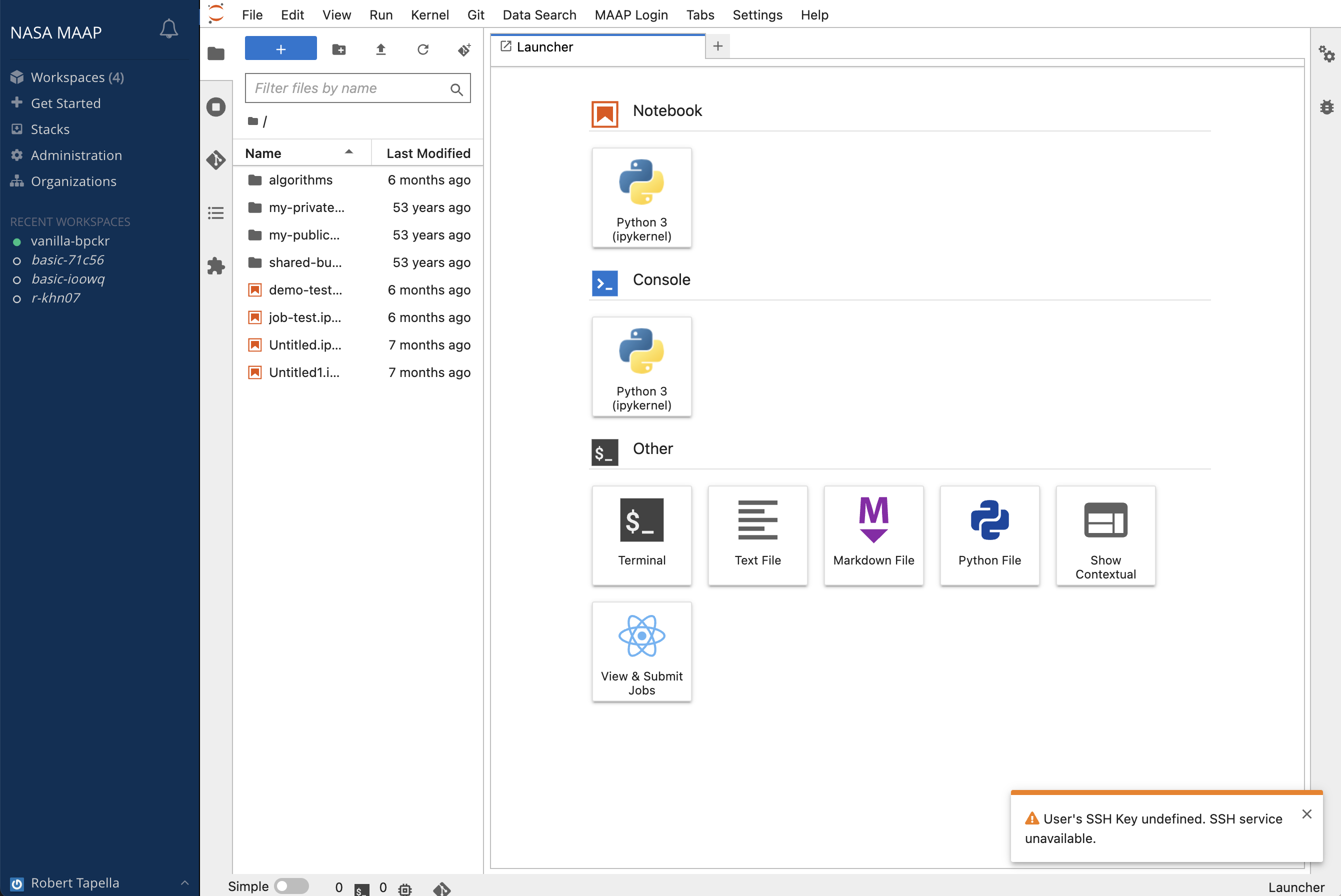
Task: Open the my-private folder row
Action: tap(357, 207)
